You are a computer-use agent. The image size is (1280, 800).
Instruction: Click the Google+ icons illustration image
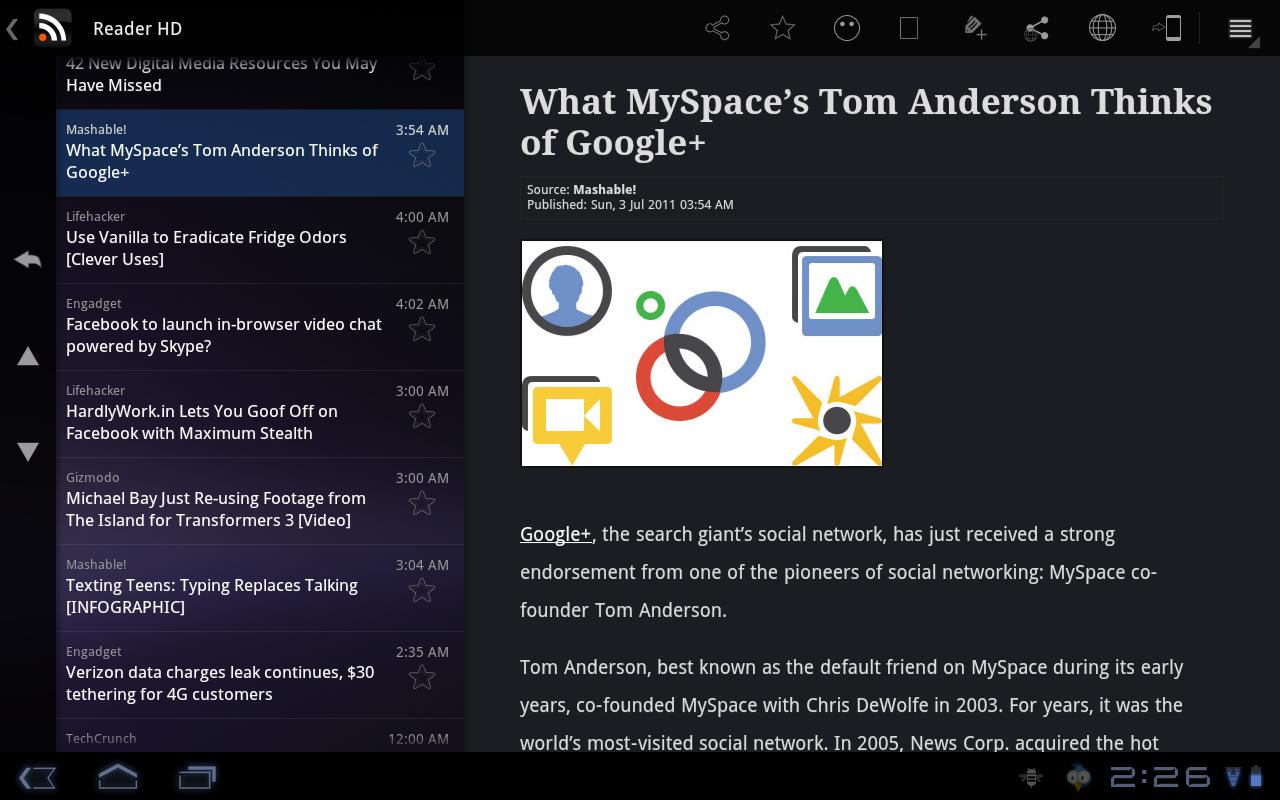click(702, 354)
